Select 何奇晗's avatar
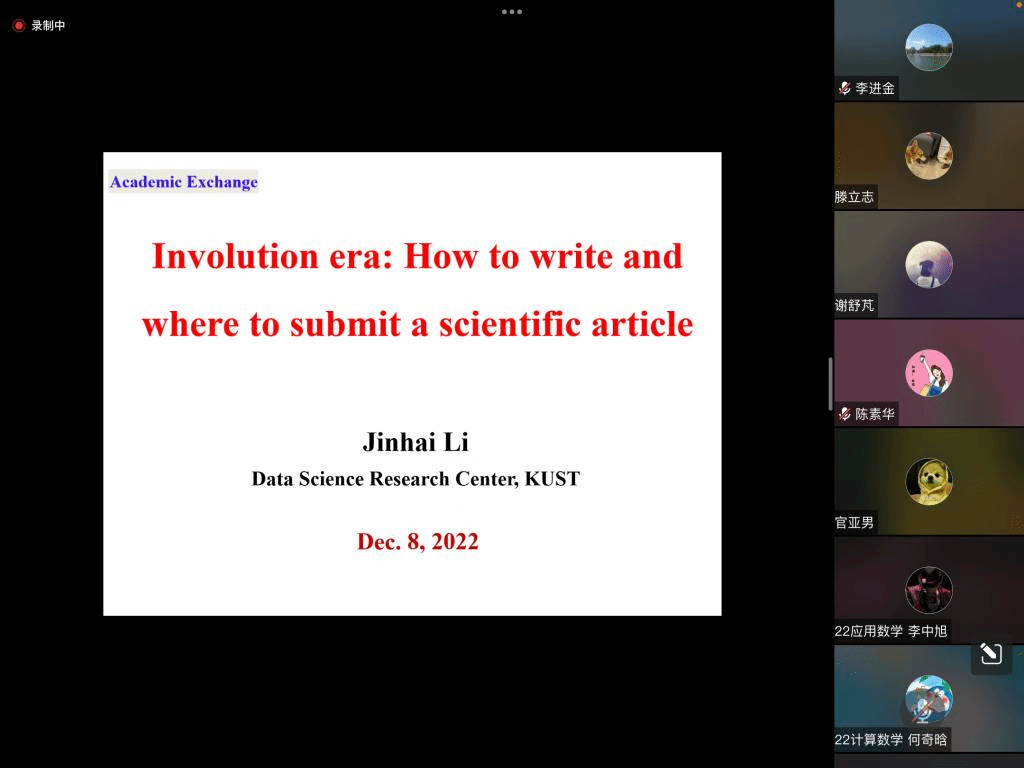1024x768 pixels. pos(928,699)
